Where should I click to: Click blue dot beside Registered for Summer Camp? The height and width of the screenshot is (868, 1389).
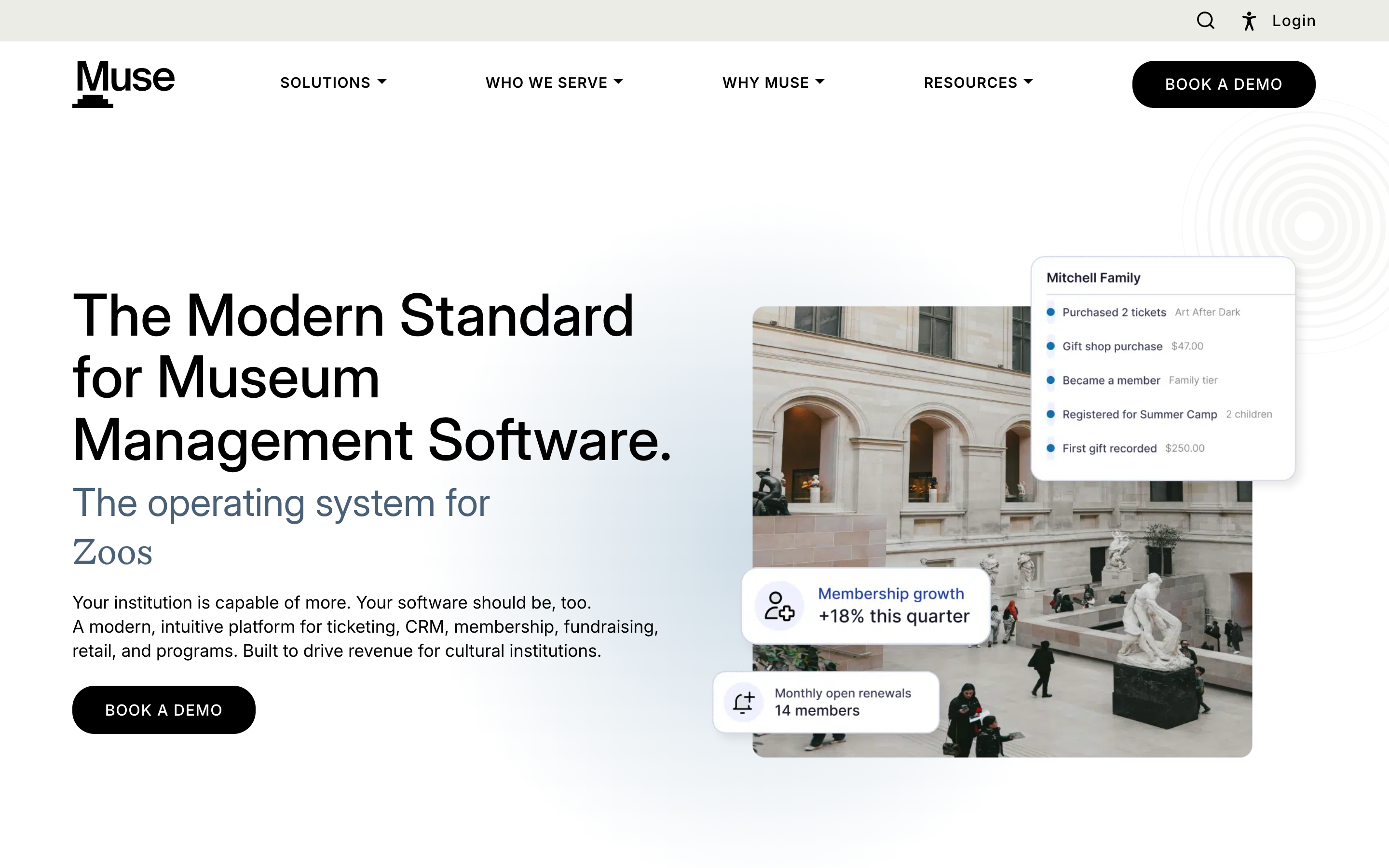pyautogui.click(x=1050, y=414)
